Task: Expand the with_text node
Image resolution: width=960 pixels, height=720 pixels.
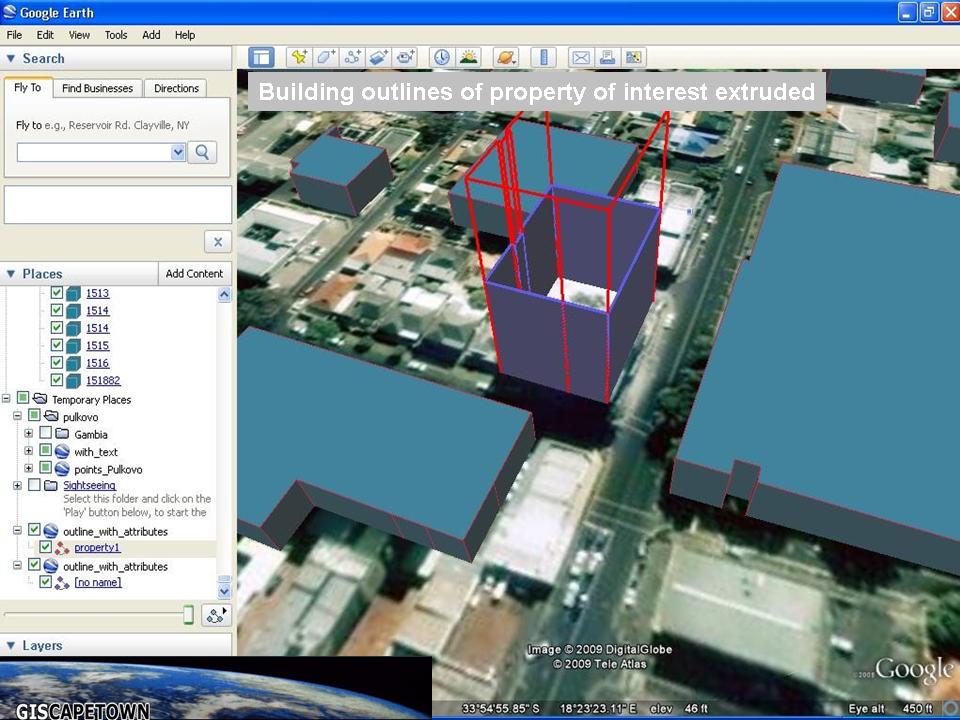Action: point(28,451)
